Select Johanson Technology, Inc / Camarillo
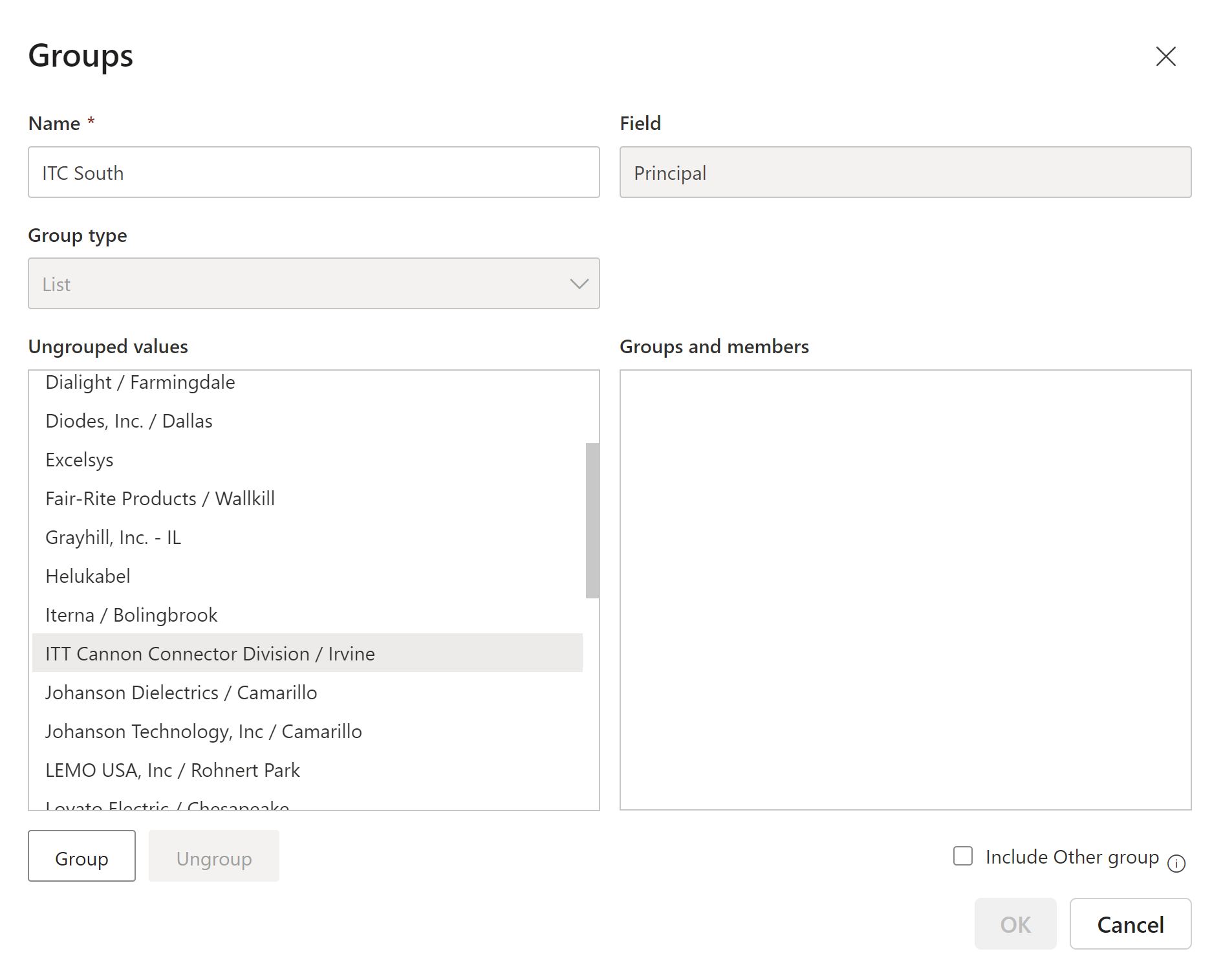Viewport: 1212px width, 980px height. click(x=307, y=732)
